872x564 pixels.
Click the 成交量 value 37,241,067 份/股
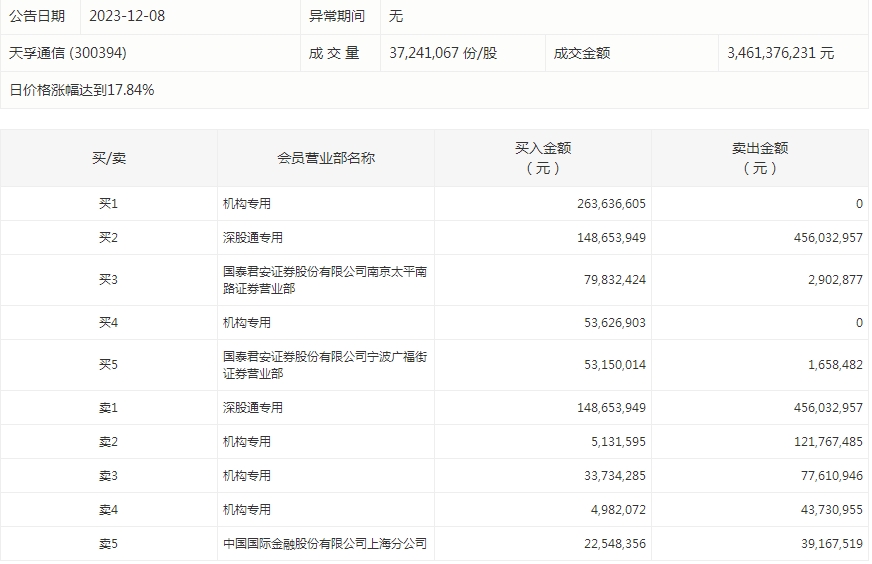click(443, 53)
